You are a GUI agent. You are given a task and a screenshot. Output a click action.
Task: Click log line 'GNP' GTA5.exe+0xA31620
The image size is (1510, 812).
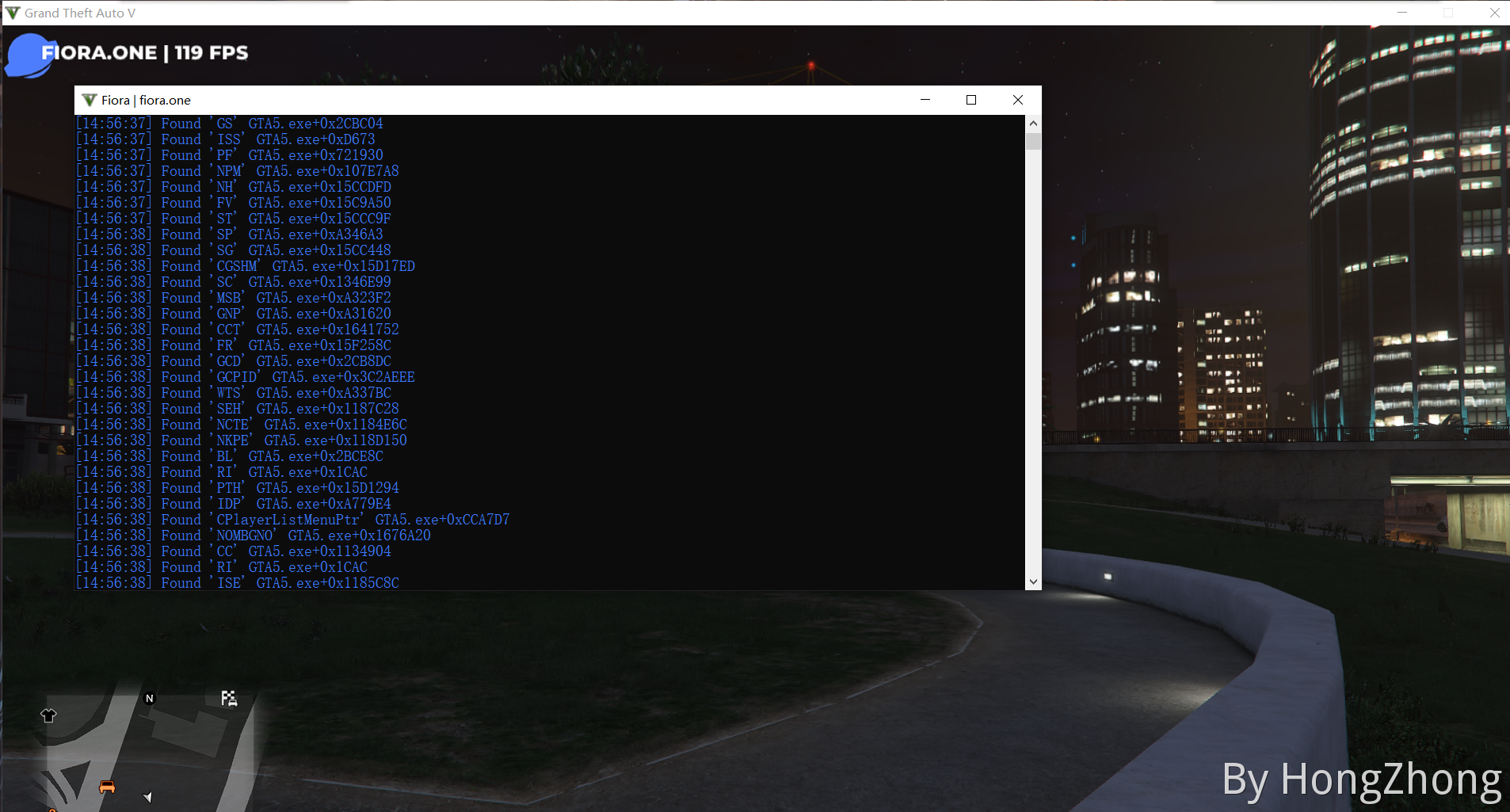click(x=234, y=314)
